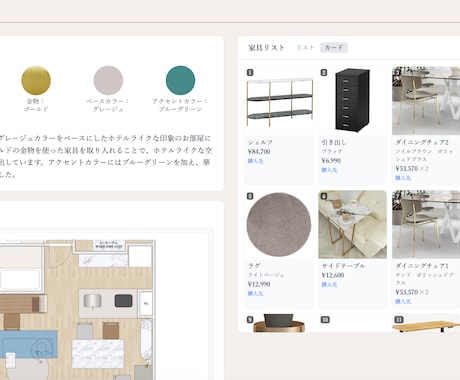The height and width of the screenshot is (380, 460).
Task: Click the ブラック color label on 引き出し
Action: (332, 151)
